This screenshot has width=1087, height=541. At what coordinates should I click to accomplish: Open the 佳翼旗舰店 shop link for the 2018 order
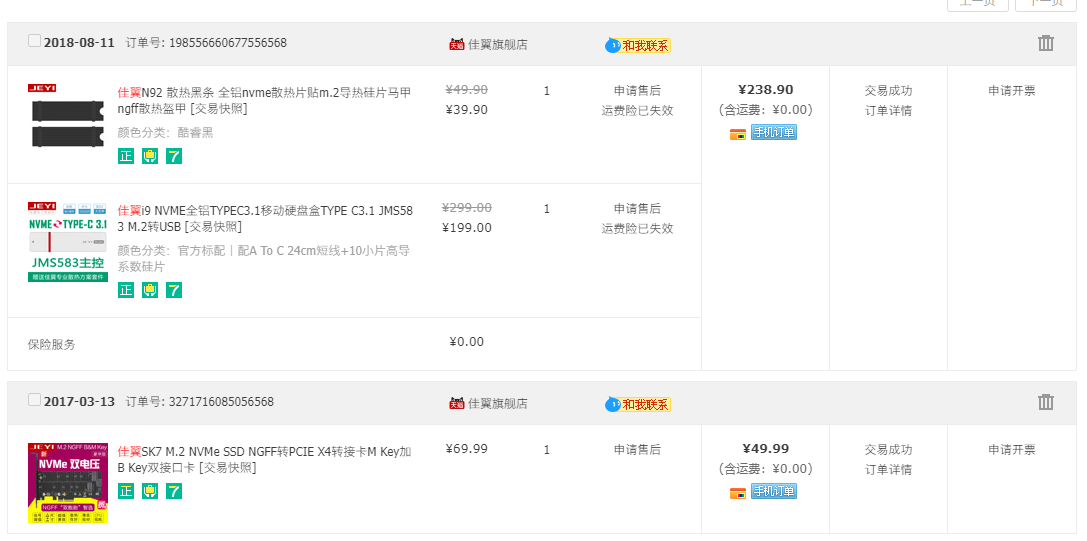(x=498, y=44)
